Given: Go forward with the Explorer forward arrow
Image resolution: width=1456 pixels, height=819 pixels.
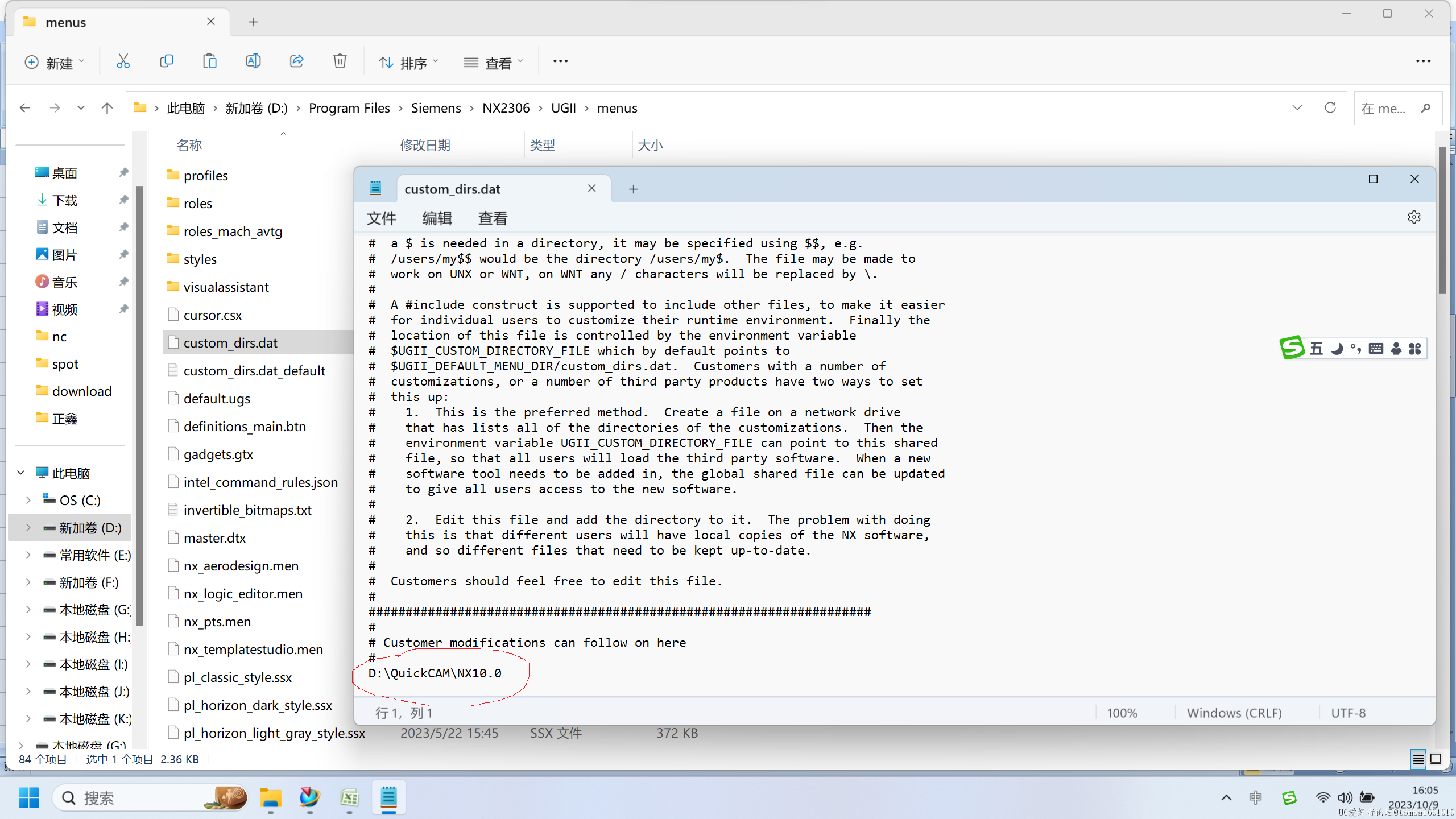Looking at the screenshot, I should tap(55, 107).
